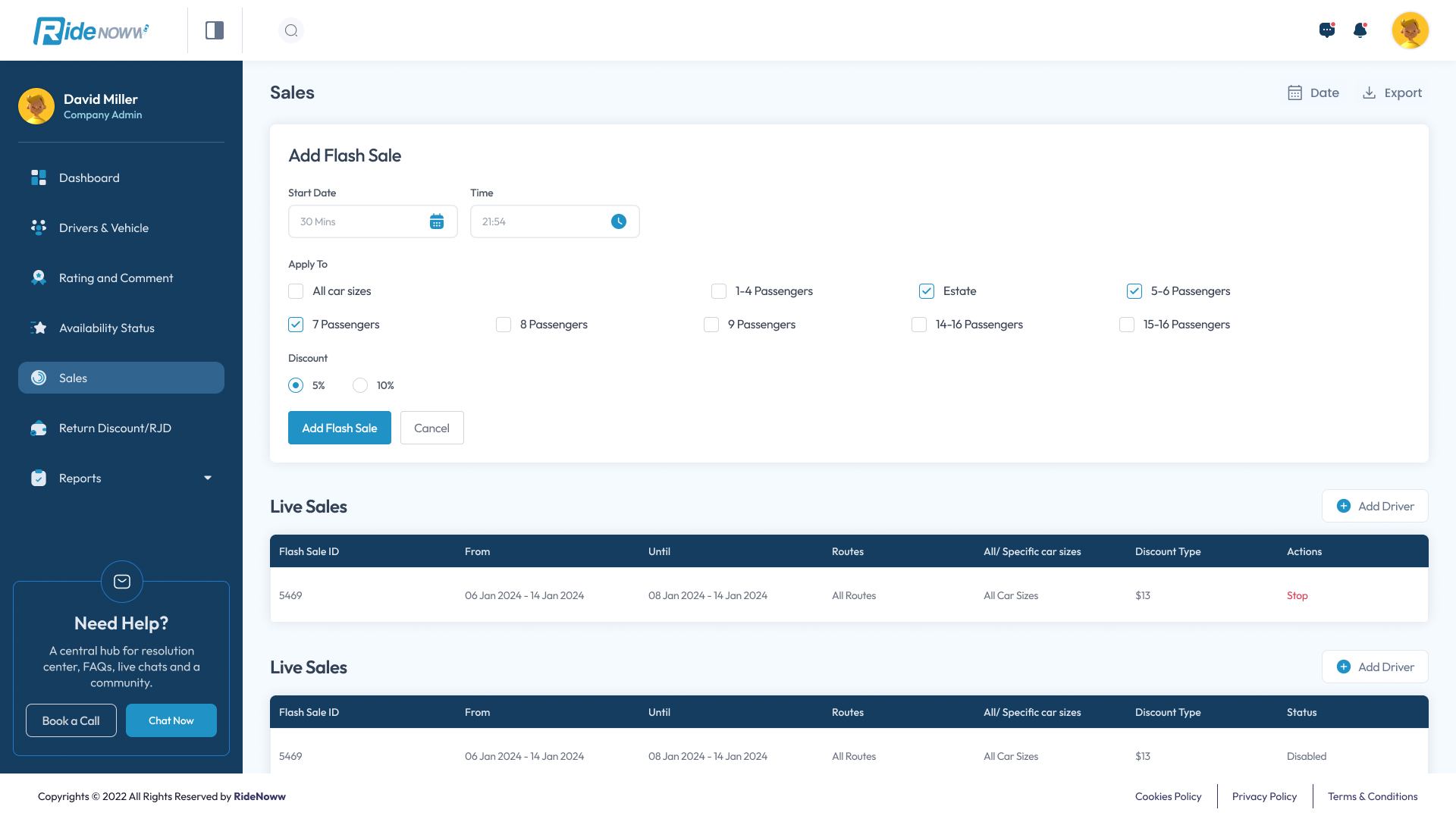1456x819 pixels.
Task: Check the 8 Passengers box
Action: click(x=504, y=325)
